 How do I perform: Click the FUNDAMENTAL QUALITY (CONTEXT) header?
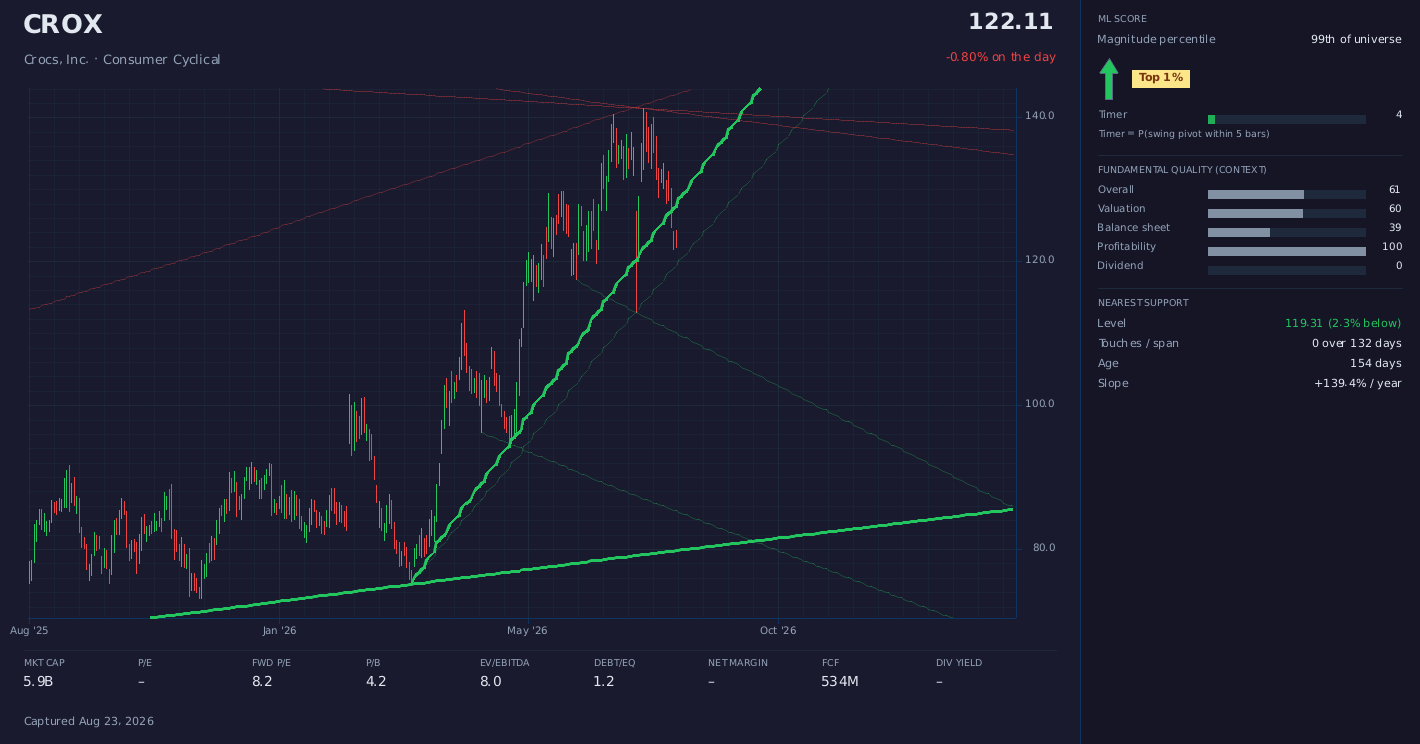1182,170
